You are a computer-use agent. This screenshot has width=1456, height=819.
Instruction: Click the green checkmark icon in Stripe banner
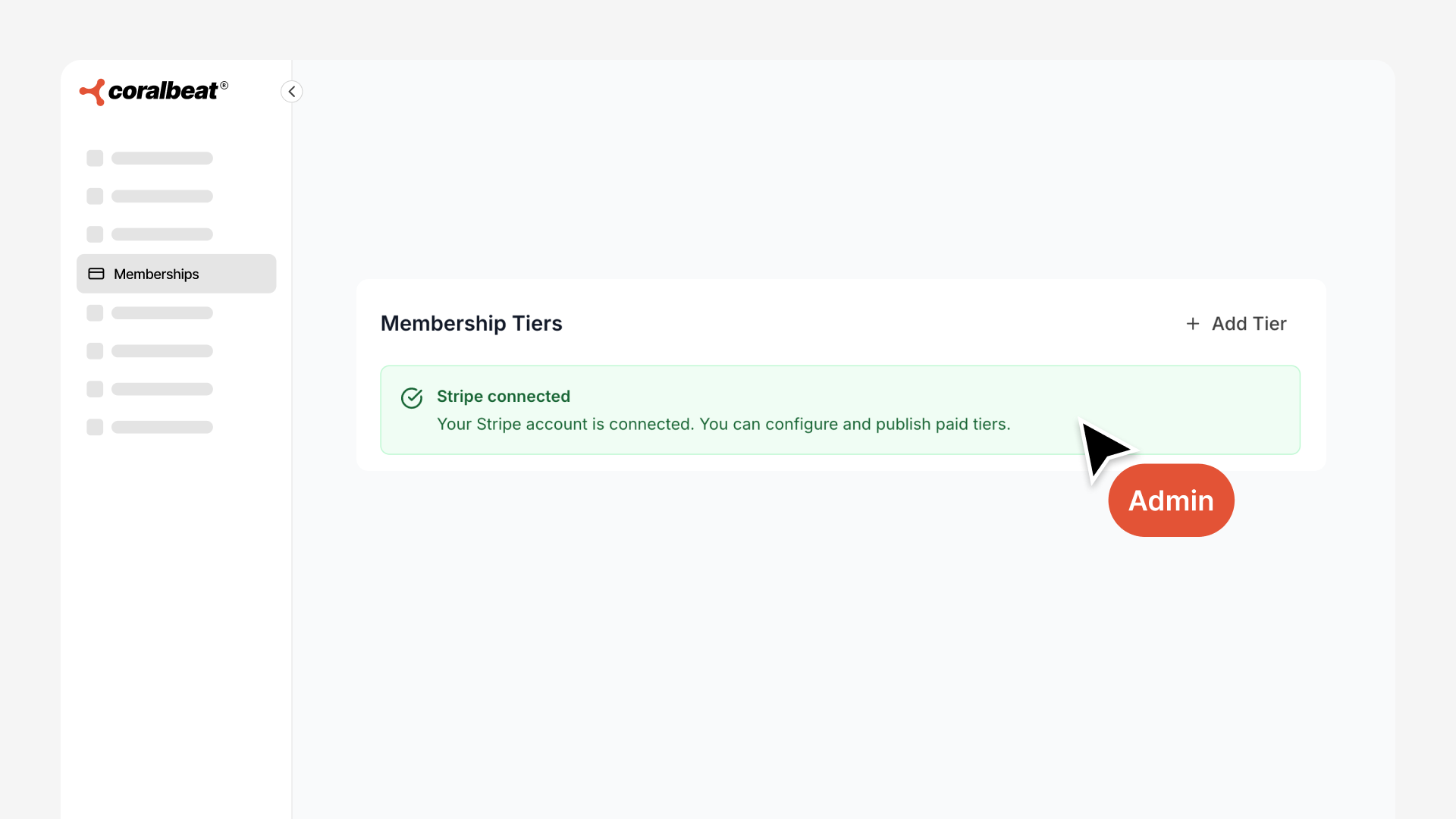point(412,398)
